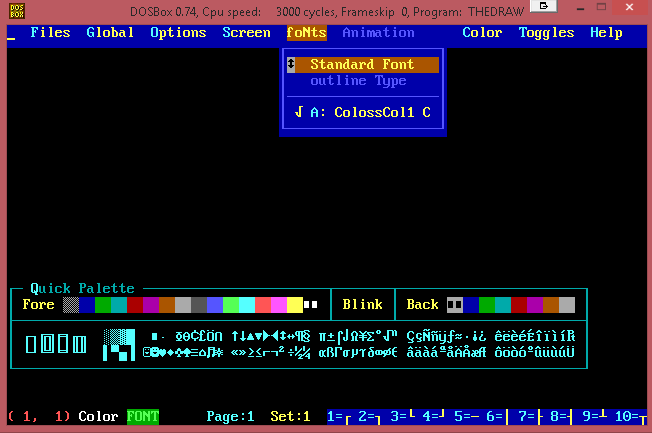Pick the yellow foreground color swatch

295,304
